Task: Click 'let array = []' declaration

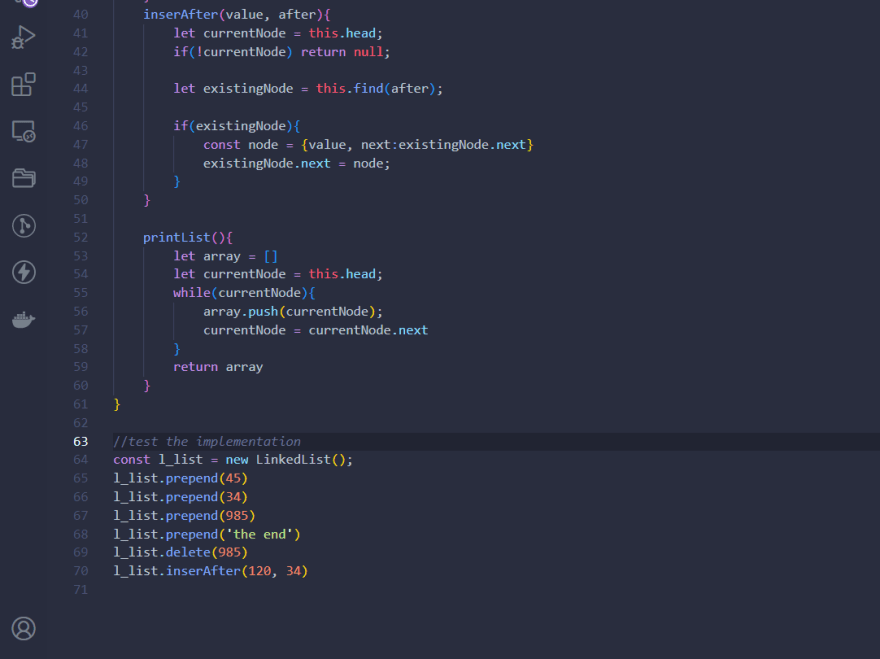Action: click(x=226, y=256)
